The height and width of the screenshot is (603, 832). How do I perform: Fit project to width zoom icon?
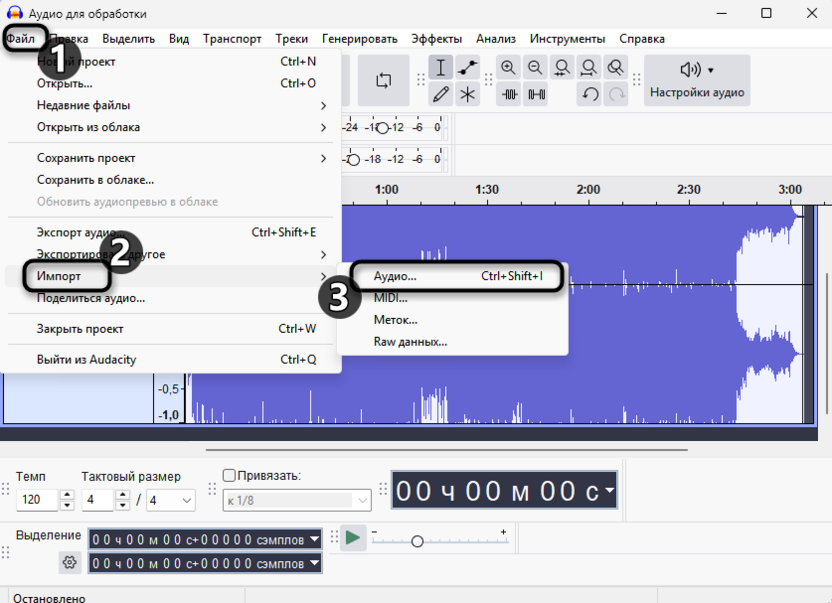click(588, 67)
